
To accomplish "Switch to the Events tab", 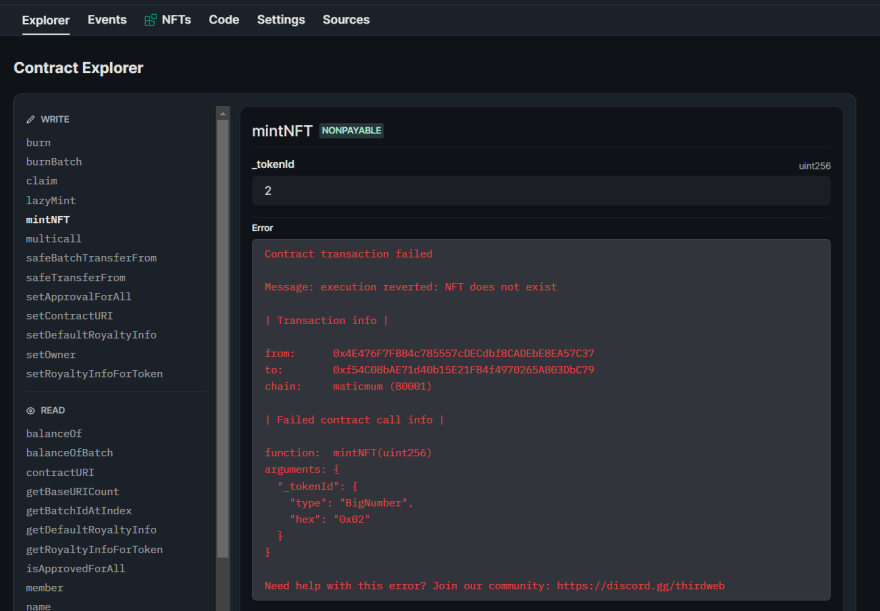I will [107, 20].
